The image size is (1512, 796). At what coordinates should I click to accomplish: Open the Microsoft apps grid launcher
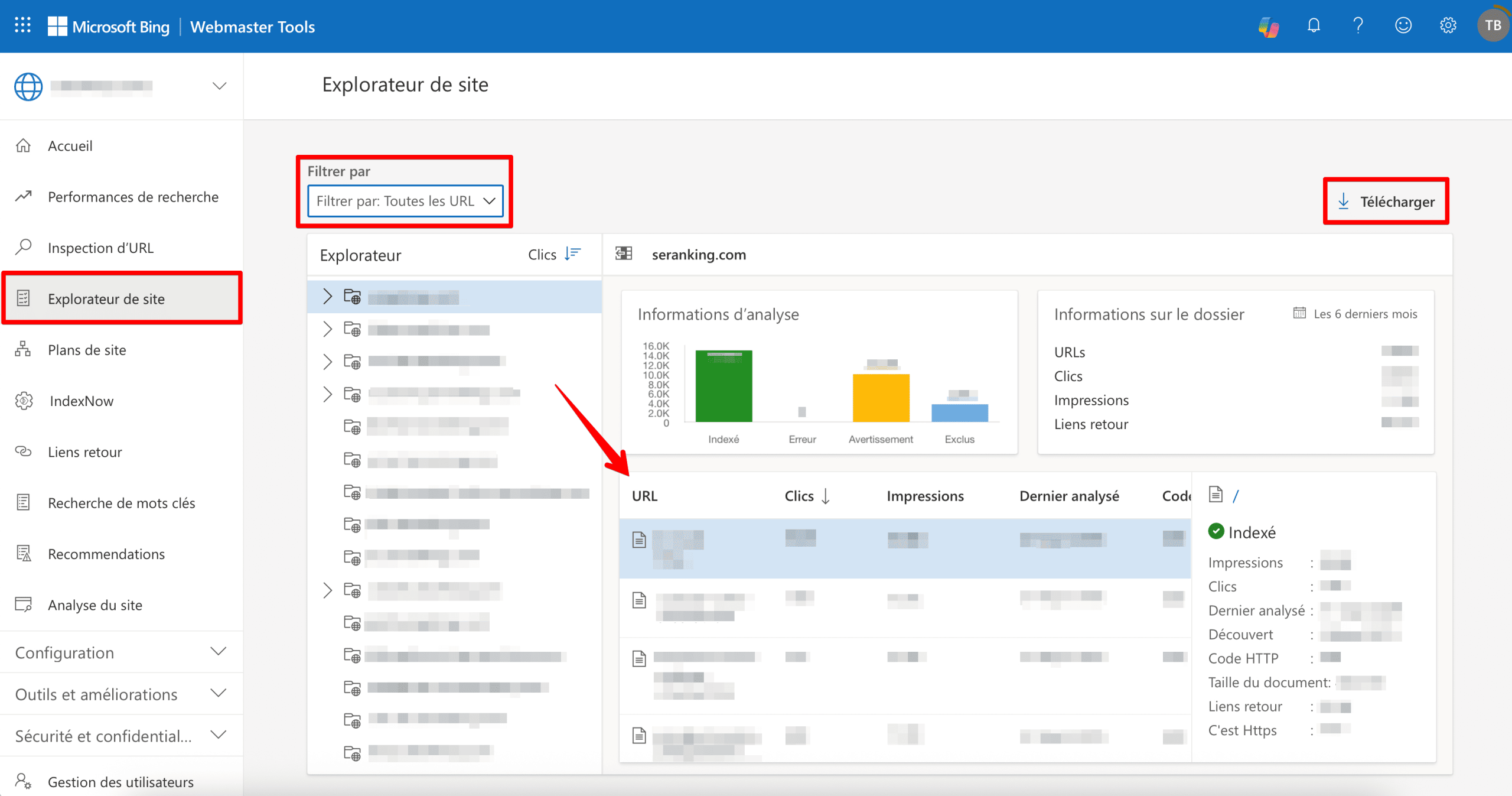pyautogui.click(x=22, y=25)
